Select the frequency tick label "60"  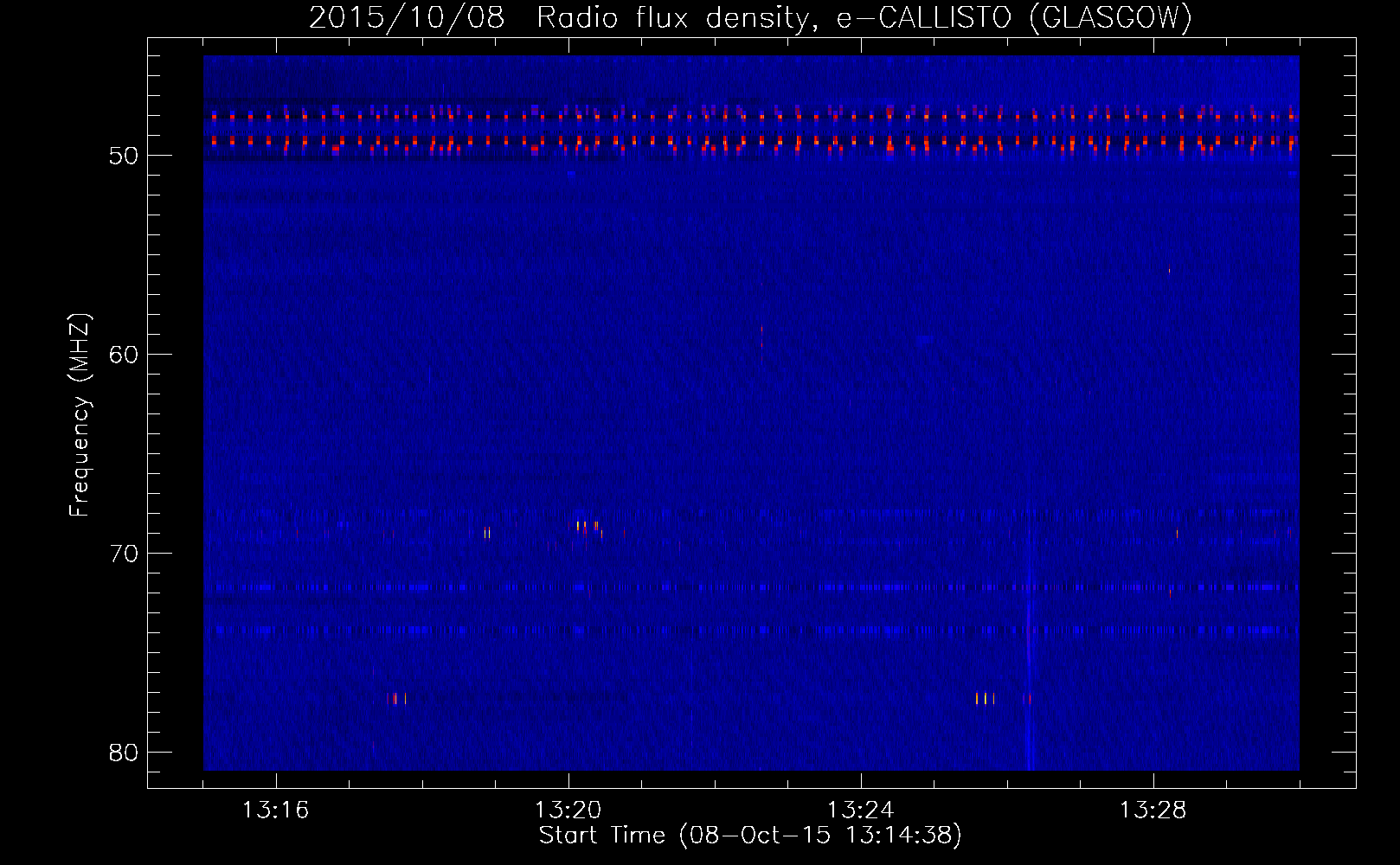(x=123, y=355)
